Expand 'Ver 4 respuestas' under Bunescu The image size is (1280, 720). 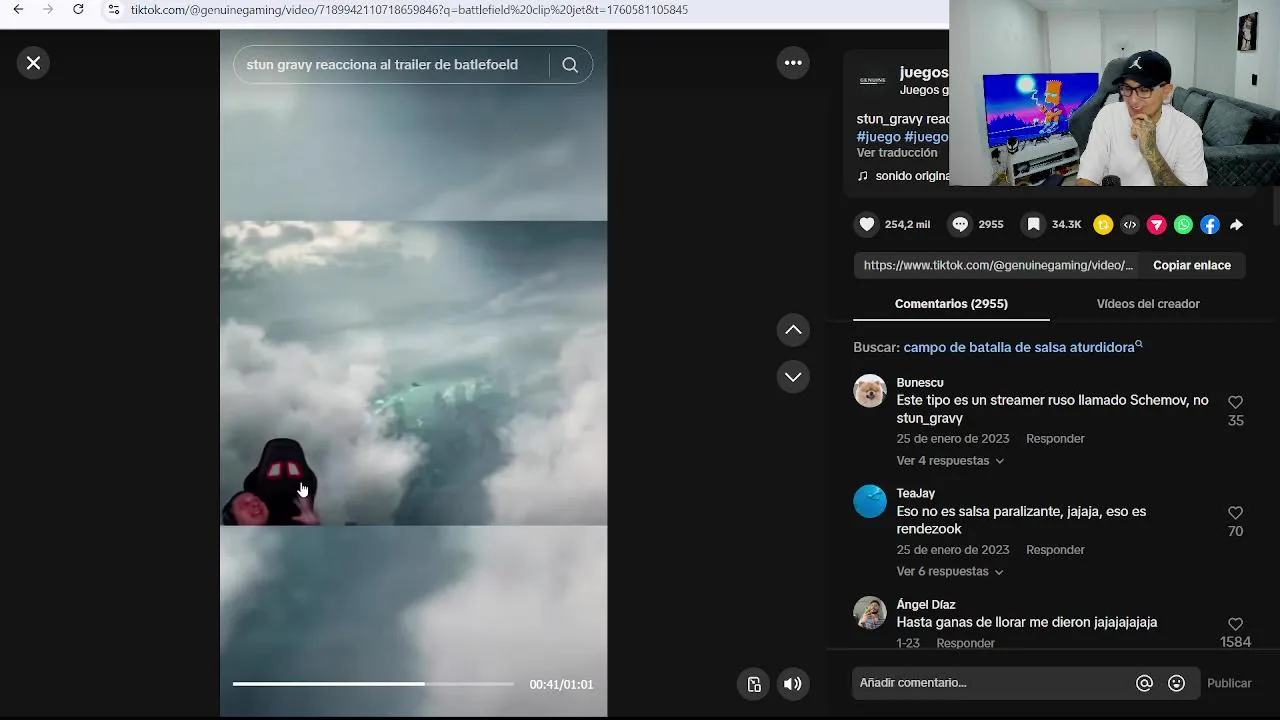[x=950, y=461]
